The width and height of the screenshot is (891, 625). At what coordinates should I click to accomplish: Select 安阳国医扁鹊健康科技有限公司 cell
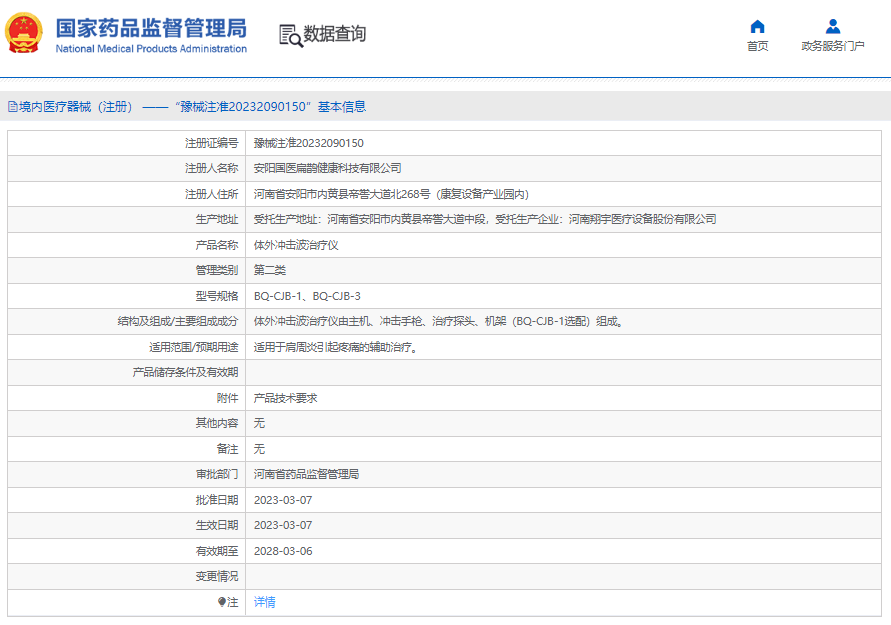click(327, 168)
